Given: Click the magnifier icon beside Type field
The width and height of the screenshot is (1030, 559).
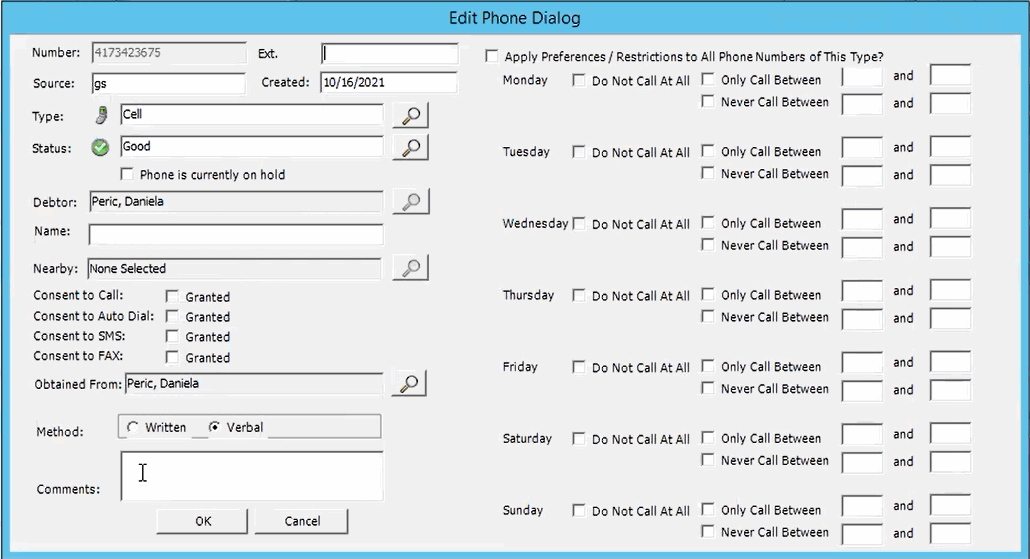Looking at the screenshot, I should 410,116.
